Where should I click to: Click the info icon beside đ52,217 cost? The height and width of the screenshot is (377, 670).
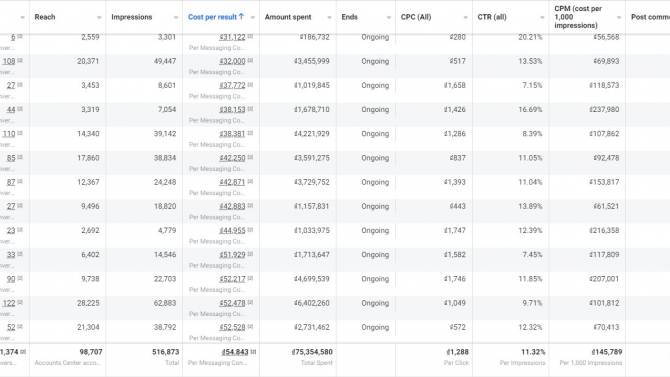[250, 278]
